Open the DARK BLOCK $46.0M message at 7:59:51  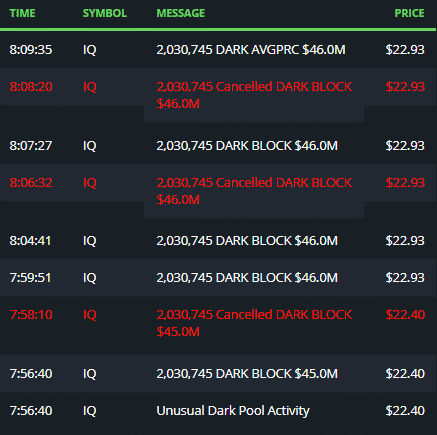coord(247,278)
